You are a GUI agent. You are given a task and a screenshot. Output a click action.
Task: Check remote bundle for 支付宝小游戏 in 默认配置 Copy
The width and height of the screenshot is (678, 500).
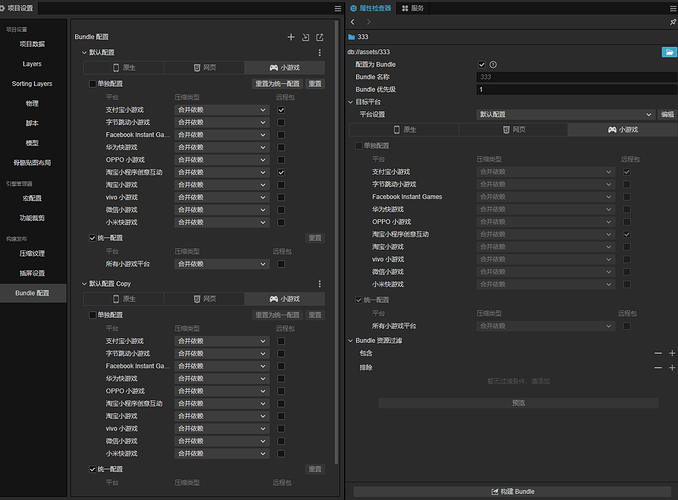click(281, 341)
